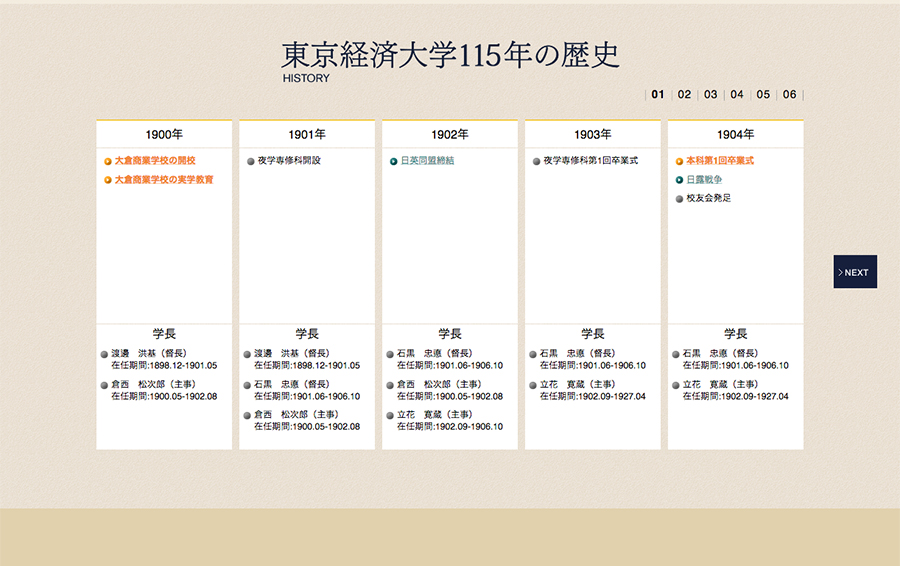Click the bullet beside 石黒 忠悳 in 1904 column
The image size is (900, 566).
[x=676, y=355]
